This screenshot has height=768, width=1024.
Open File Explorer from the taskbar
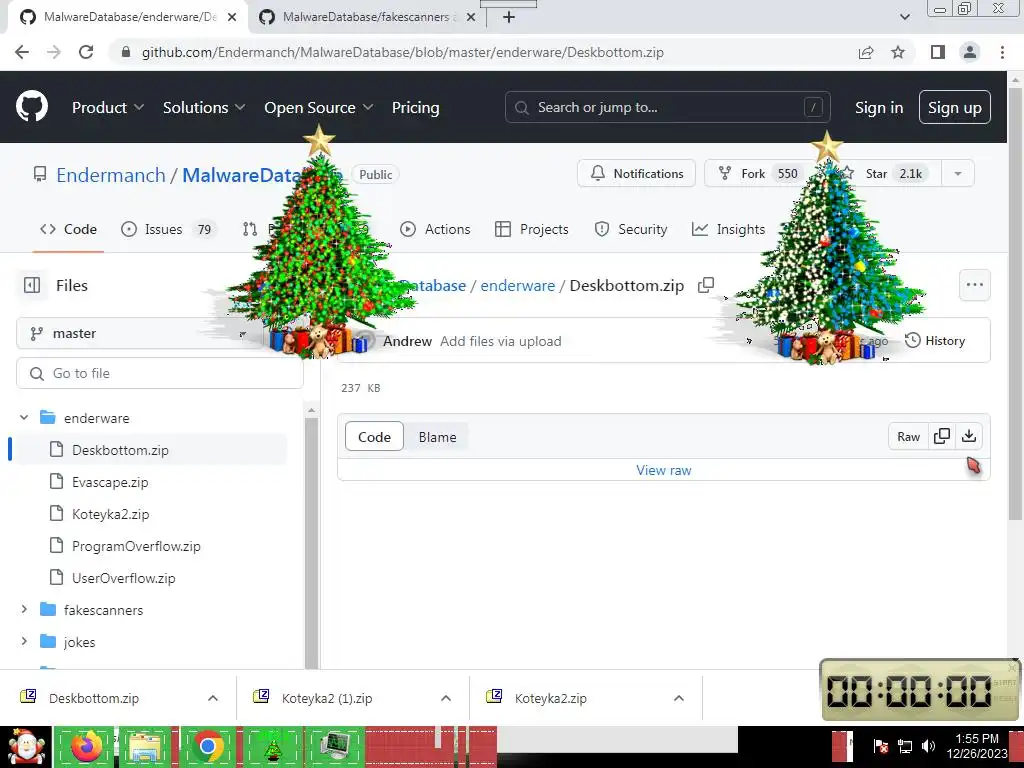(x=146, y=746)
